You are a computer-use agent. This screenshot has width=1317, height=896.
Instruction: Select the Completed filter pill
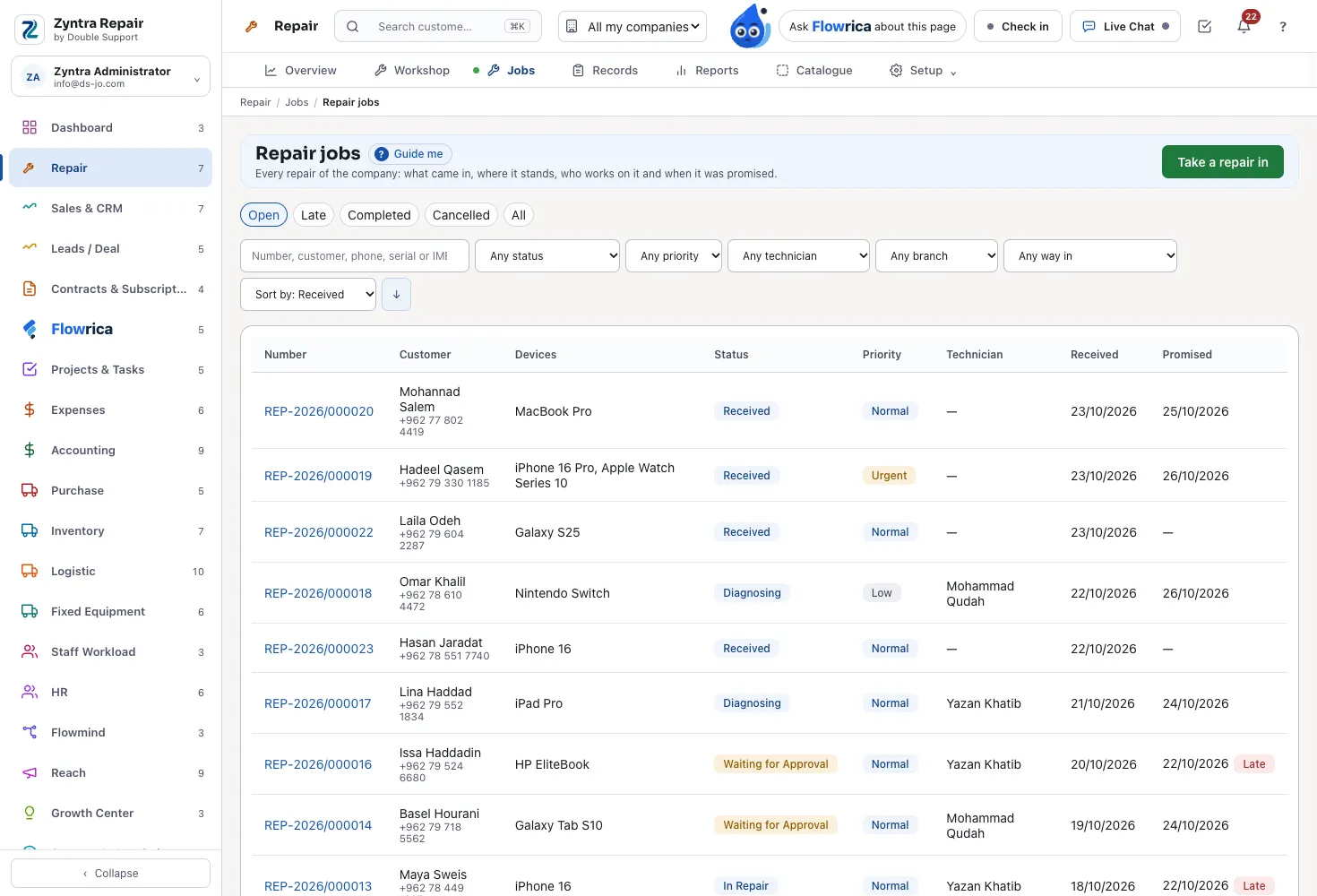(x=379, y=215)
